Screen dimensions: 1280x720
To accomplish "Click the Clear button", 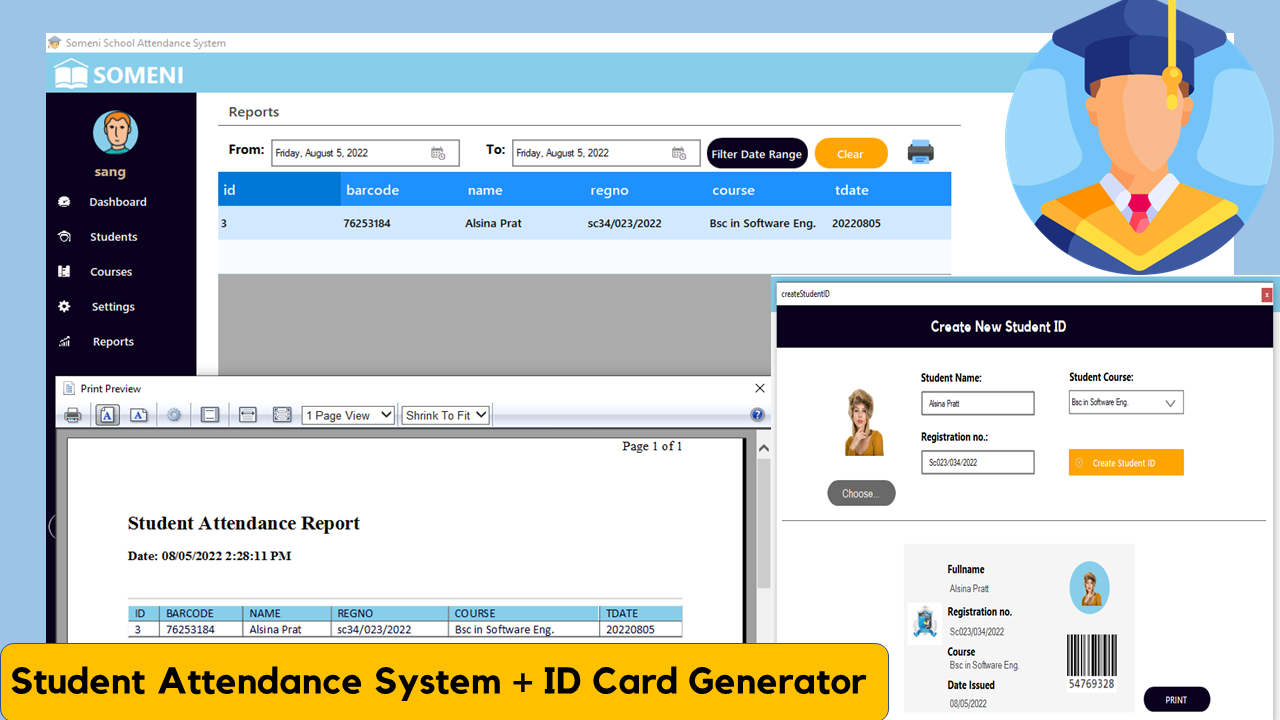I will [851, 153].
